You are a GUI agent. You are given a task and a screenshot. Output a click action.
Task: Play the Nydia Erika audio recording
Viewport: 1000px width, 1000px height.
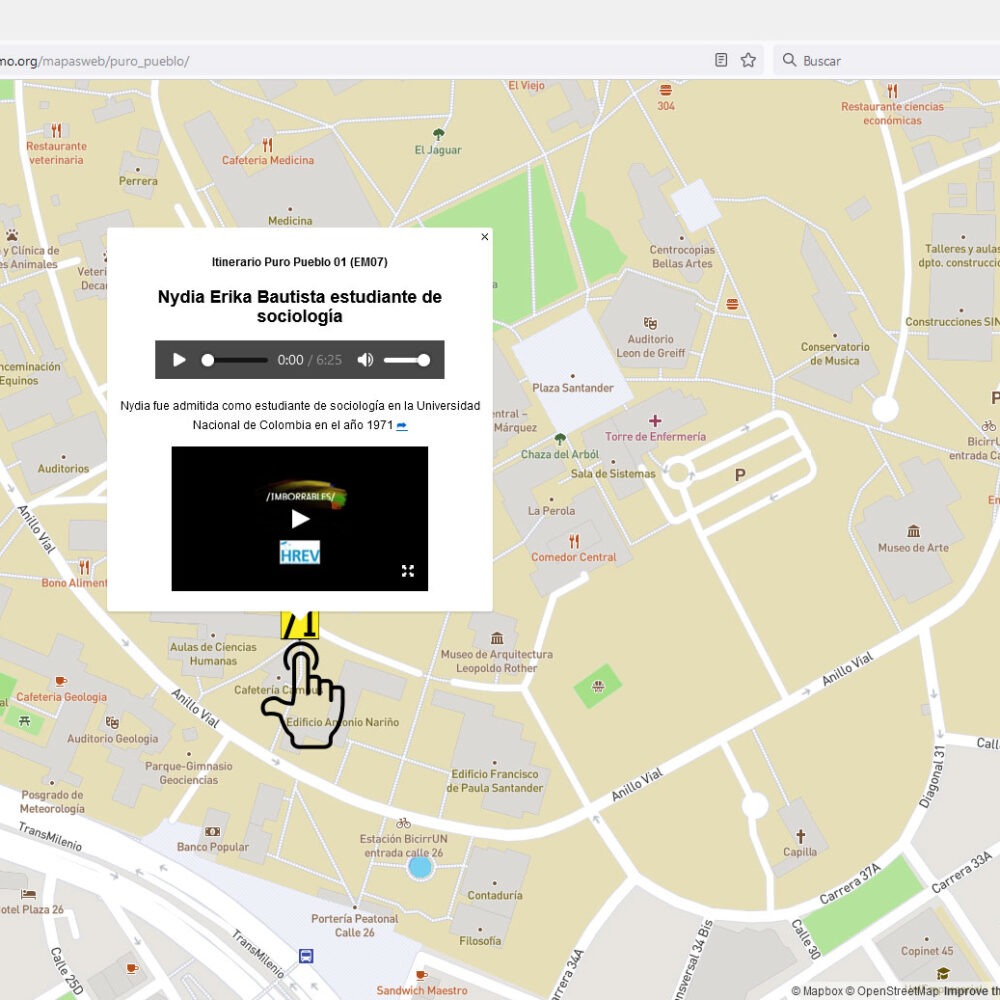click(179, 360)
